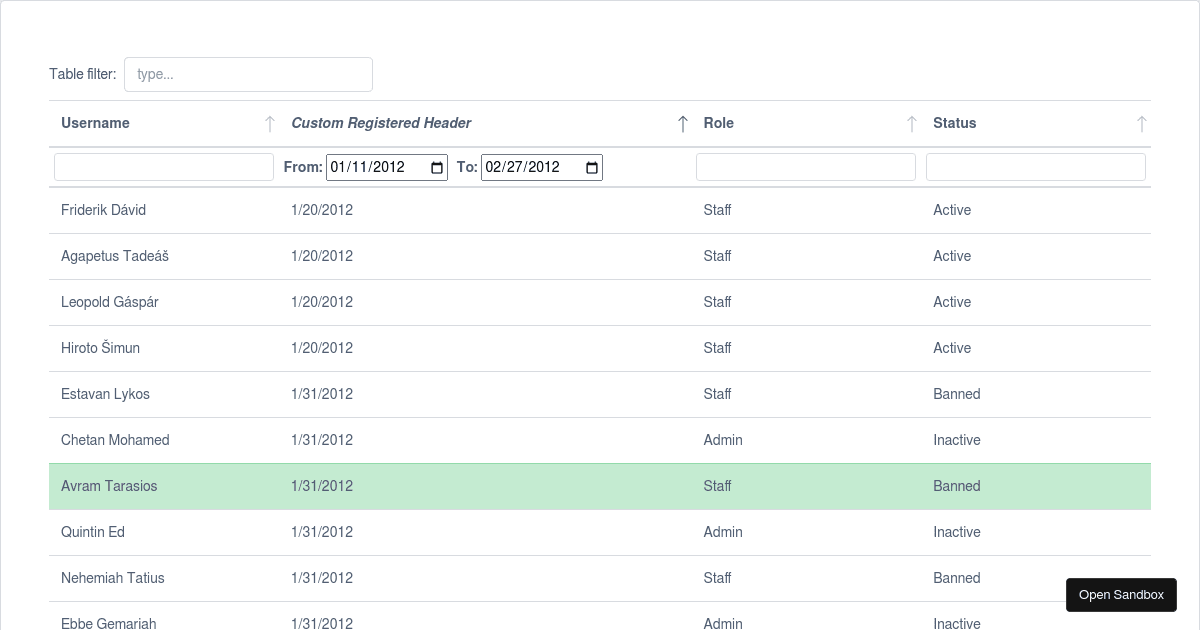Click the Username filter field below the header
This screenshot has width=1200, height=630.
[164, 166]
